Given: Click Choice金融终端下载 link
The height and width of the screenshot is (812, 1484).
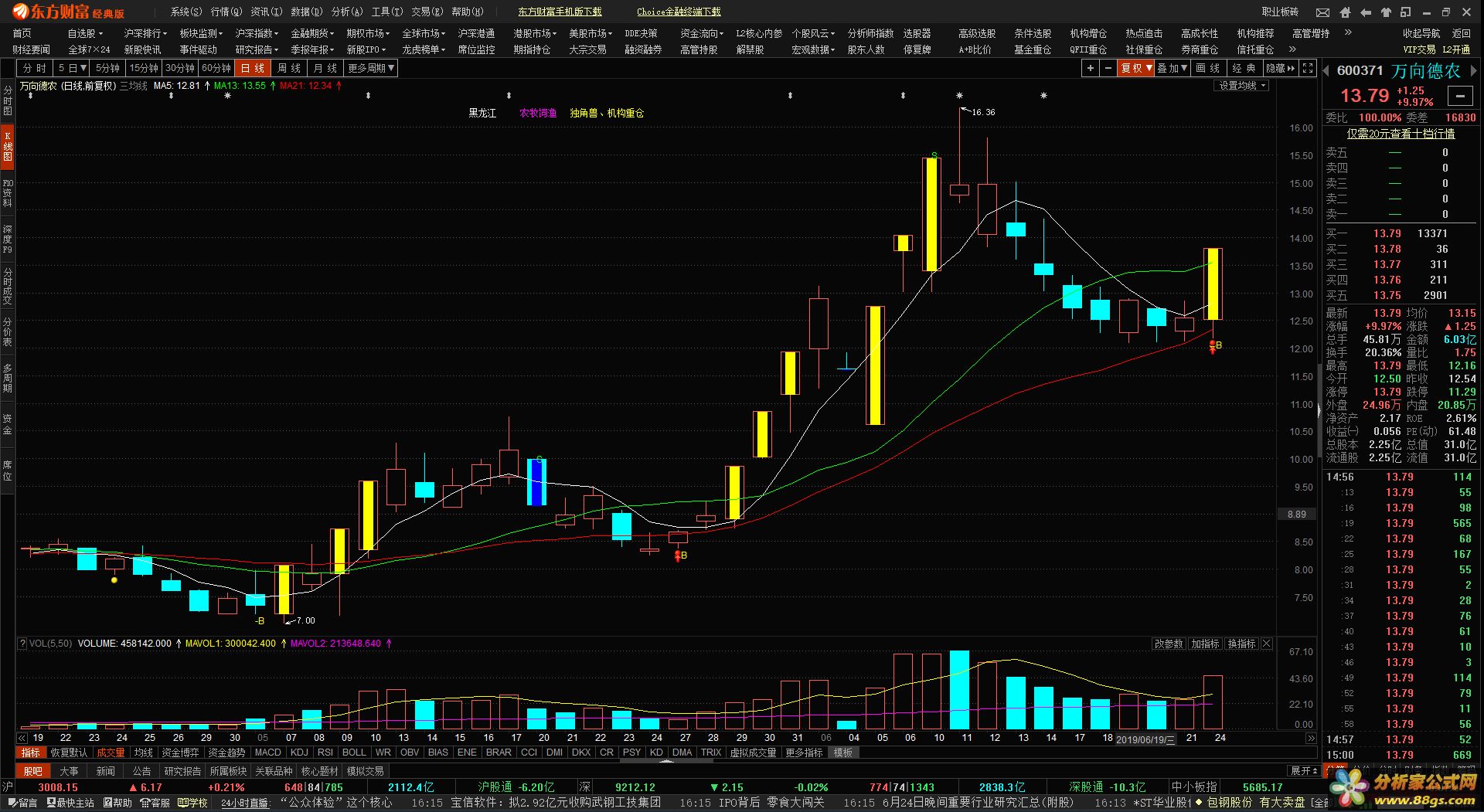Looking at the screenshot, I should tap(679, 12).
